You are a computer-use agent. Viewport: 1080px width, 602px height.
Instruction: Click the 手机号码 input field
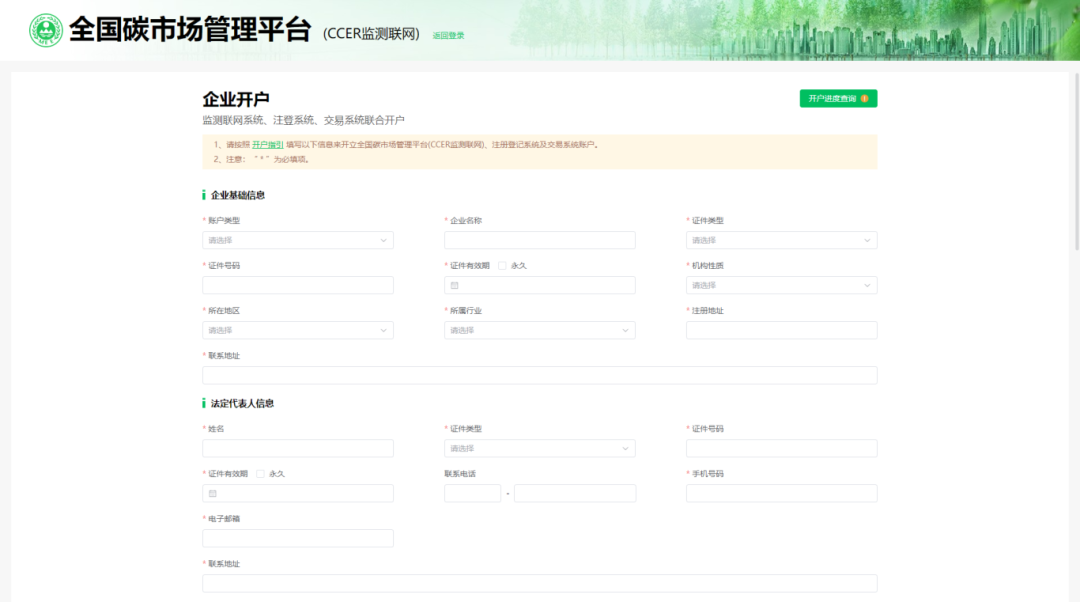click(781, 493)
